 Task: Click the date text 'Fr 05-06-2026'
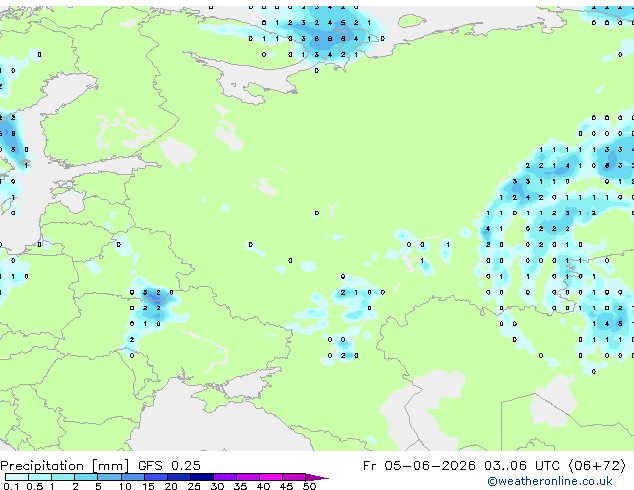(419, 466)
